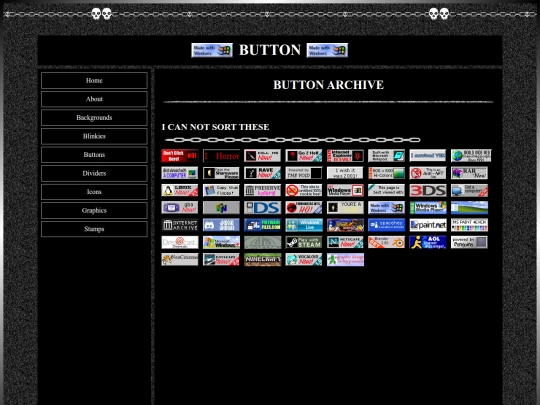Click the red "Don't Click Here" badge

tap(180, 156)
